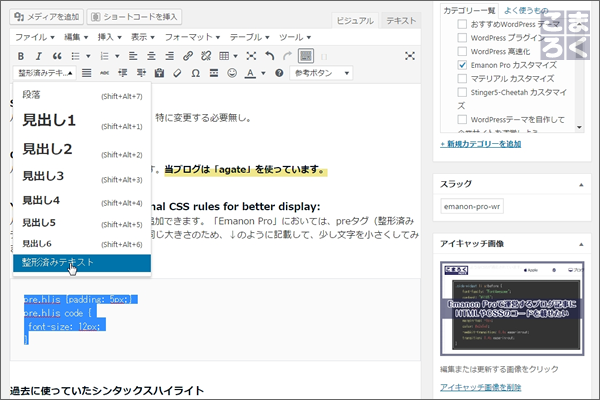Open the フォーマット menu
This screenshot has height=400, width=600.
192,37
